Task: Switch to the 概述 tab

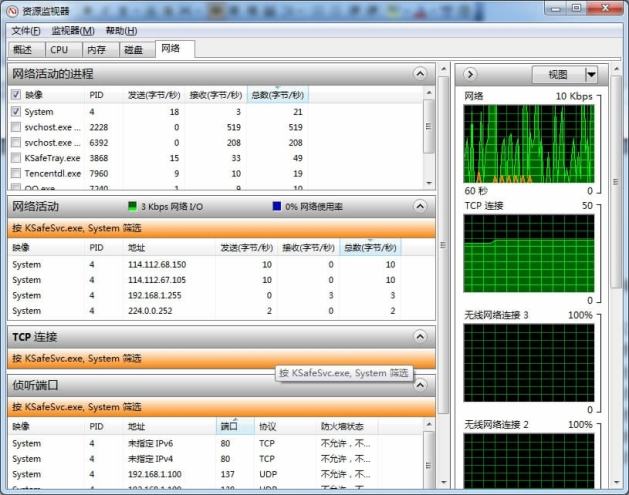Action: point(26,50)
